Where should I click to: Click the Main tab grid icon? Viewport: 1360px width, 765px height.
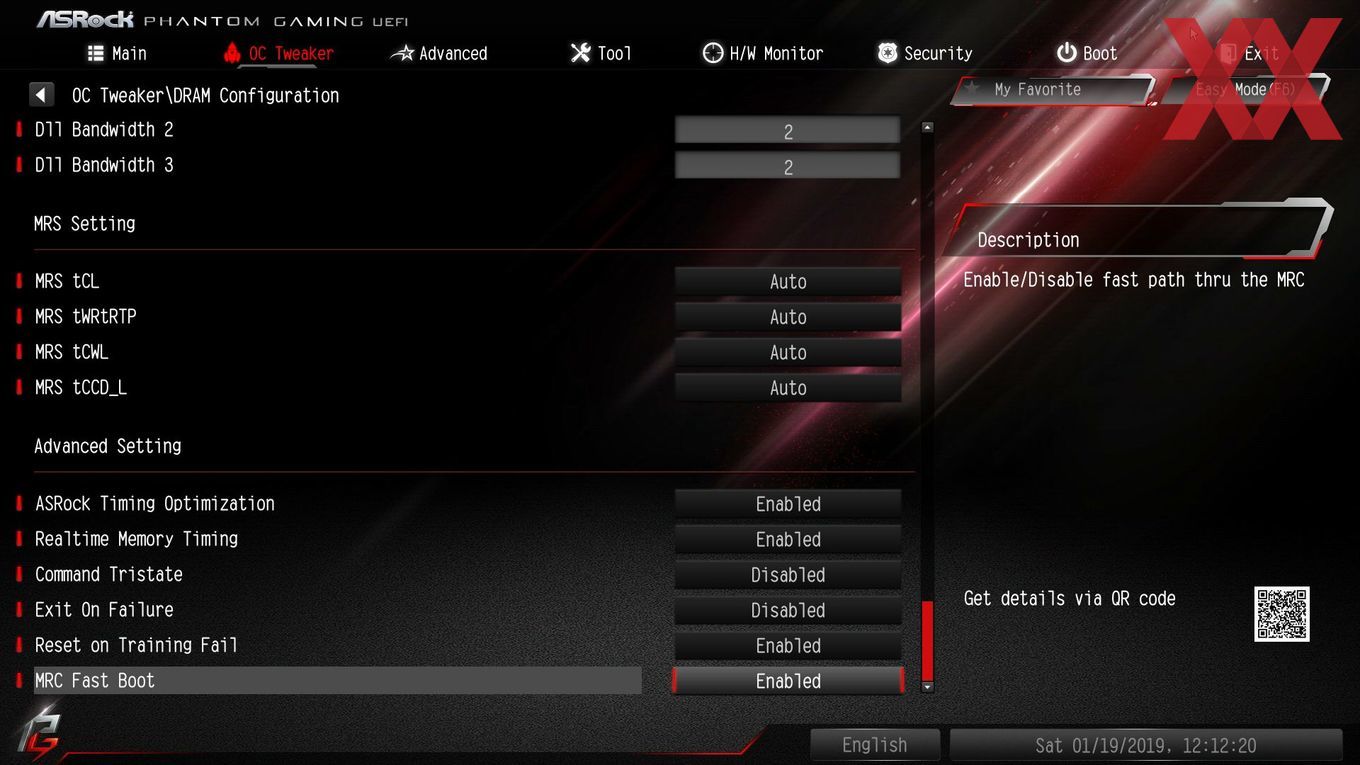(96, 53)
